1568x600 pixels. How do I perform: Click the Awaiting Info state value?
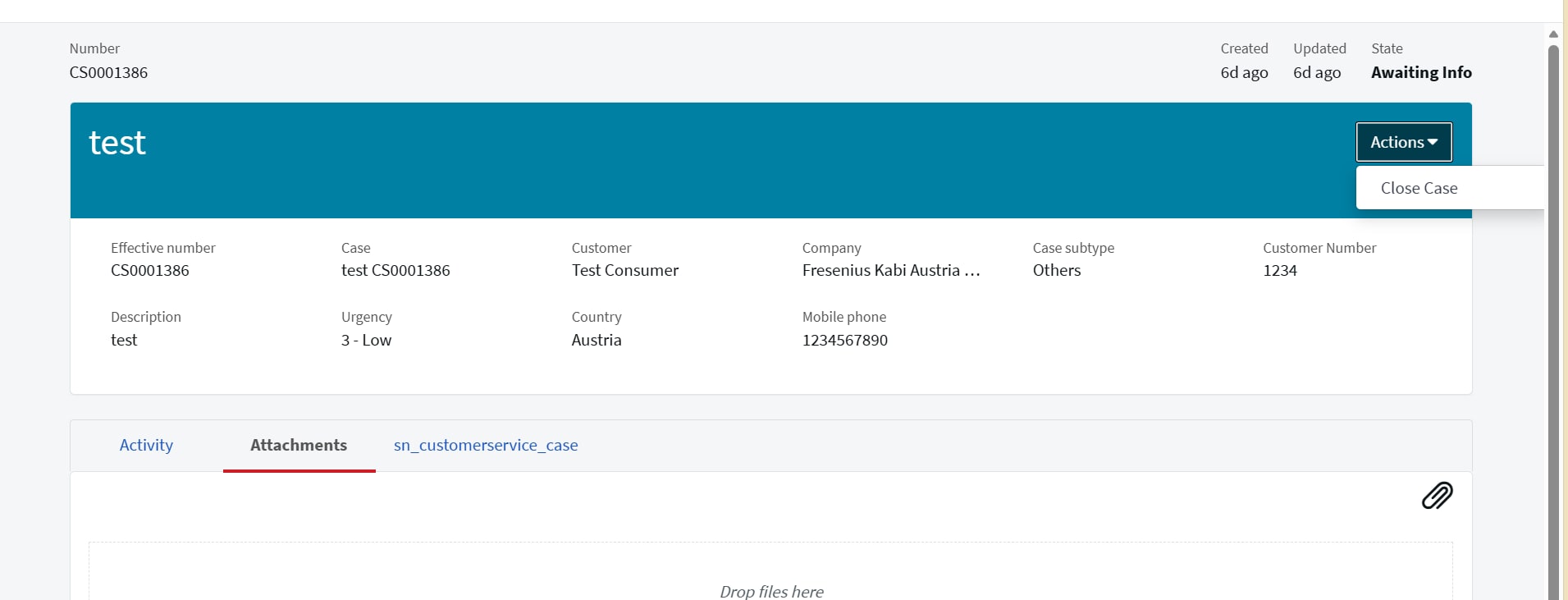click(1421, 72)
